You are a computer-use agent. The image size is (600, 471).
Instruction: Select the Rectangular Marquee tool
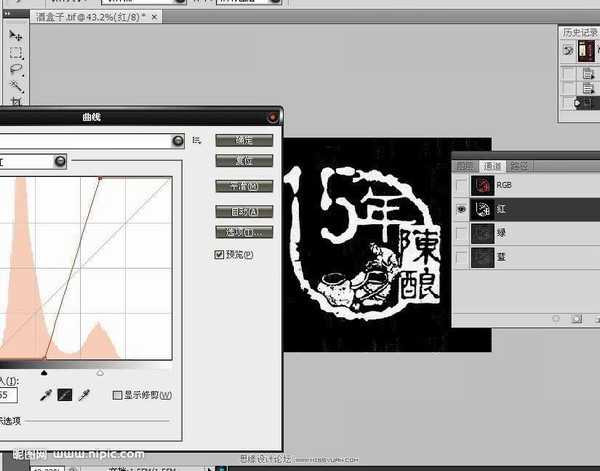pyautogui.click(x=16, y=53)
